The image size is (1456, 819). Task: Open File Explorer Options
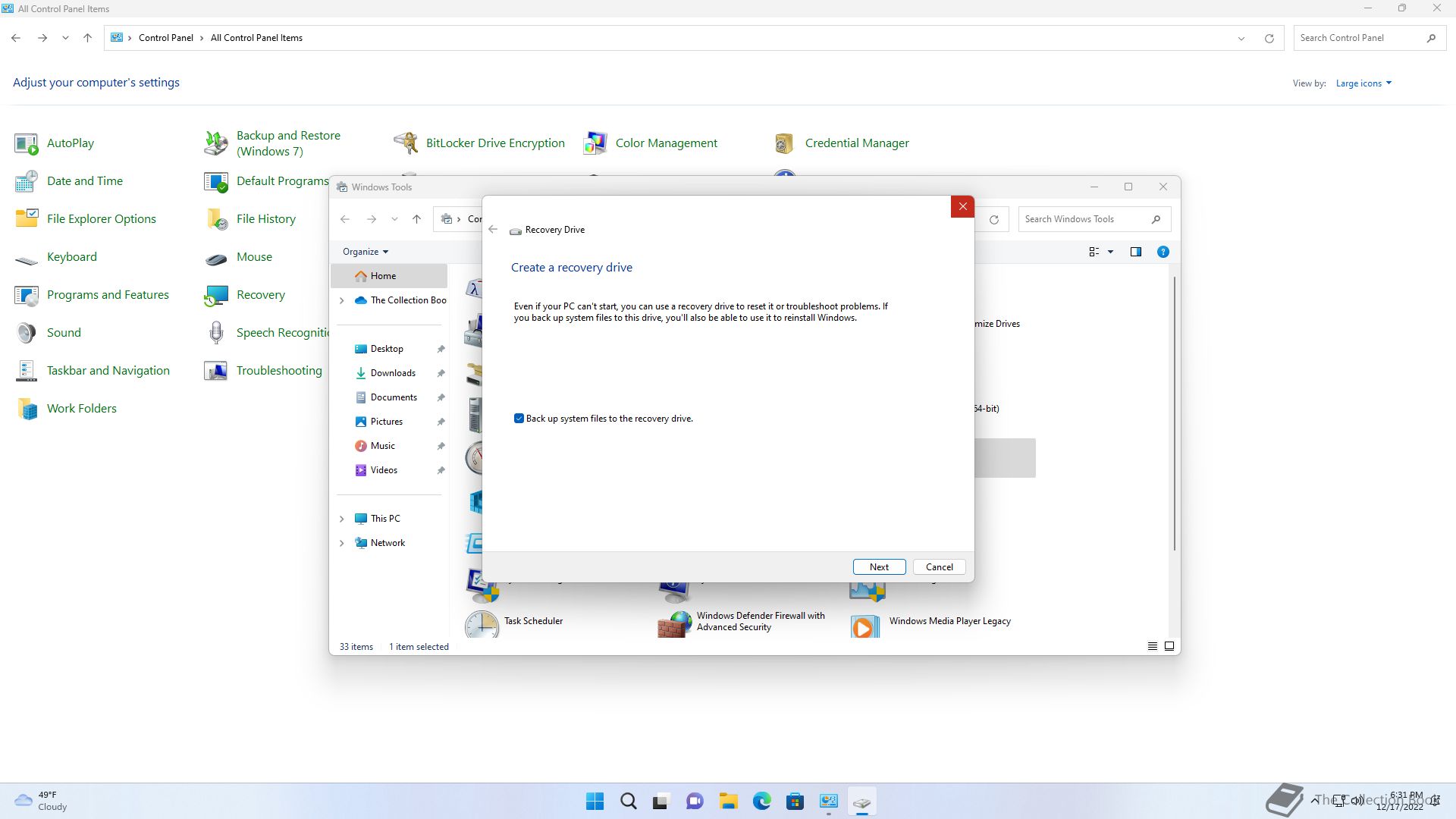click(86, 219)
